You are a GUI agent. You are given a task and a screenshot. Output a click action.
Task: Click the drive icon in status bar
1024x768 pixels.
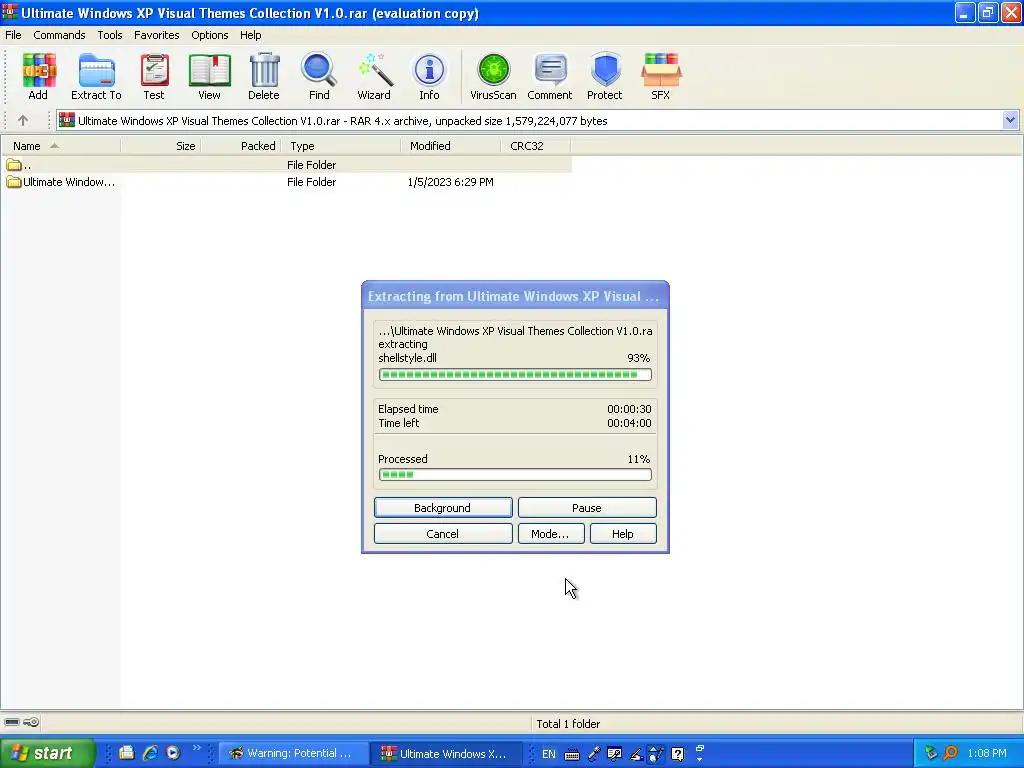pos(12,722)
